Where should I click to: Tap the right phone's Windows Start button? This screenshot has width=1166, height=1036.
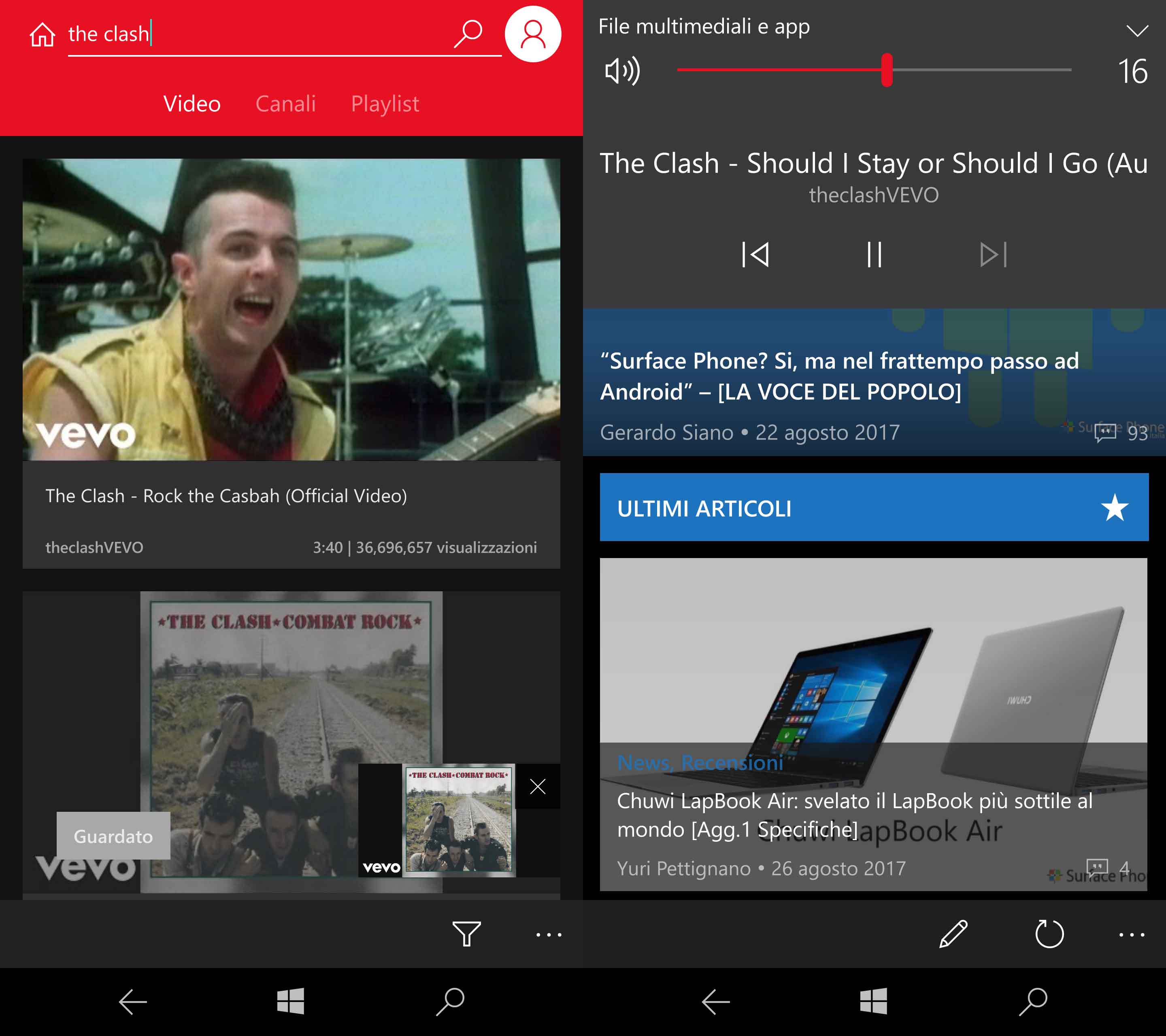pyautogui.click(x=873, y=1001)
